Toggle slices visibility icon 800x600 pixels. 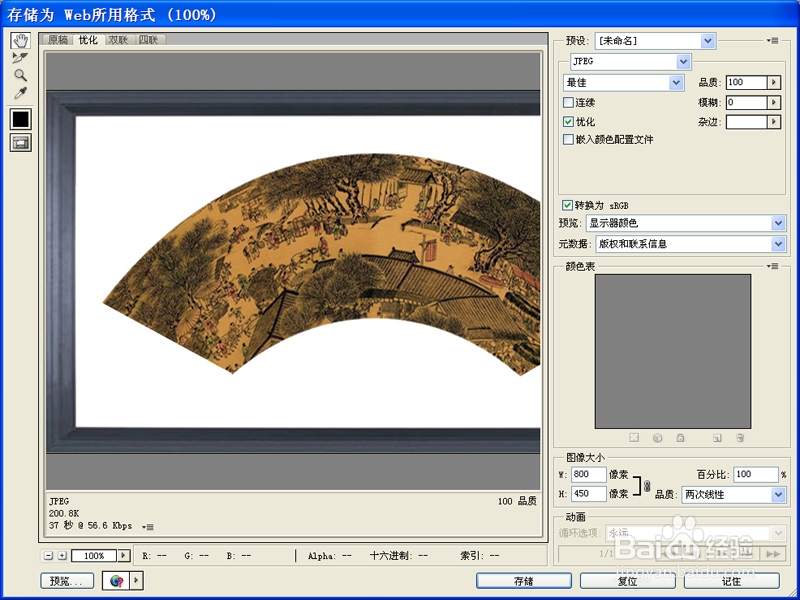coord(21,143)
